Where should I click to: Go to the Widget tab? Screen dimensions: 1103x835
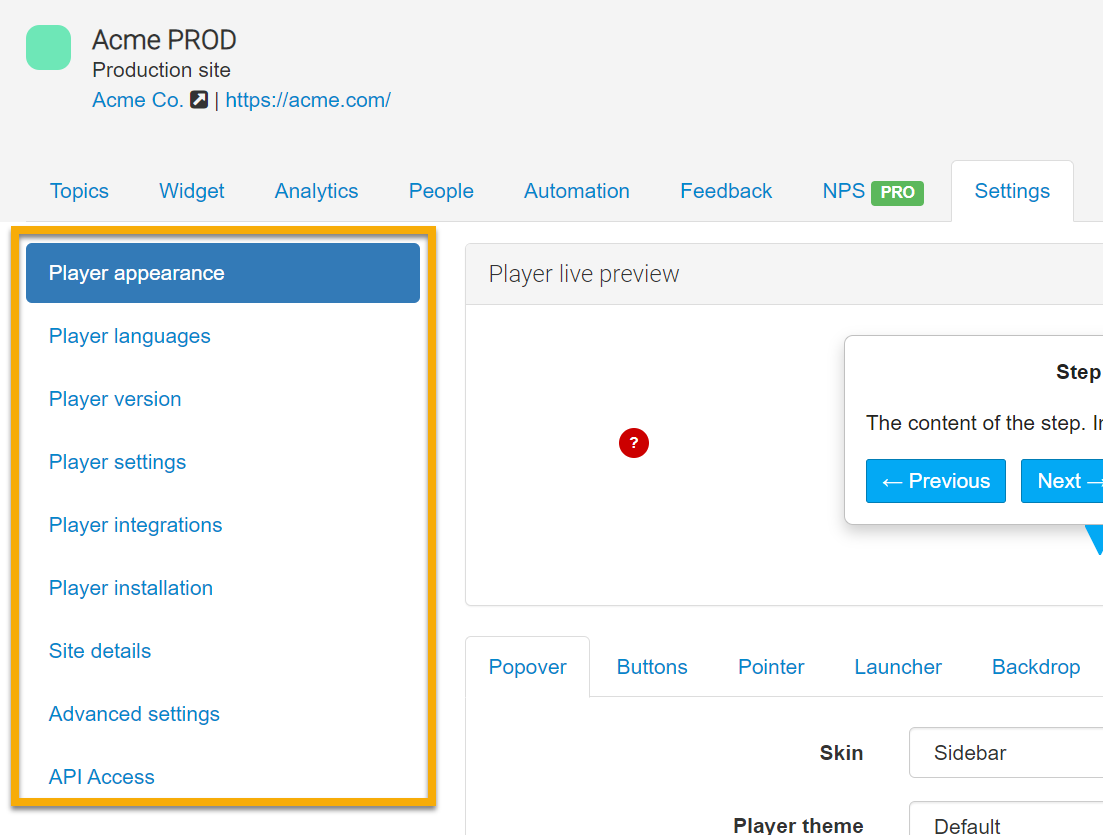pyautogui.click(x=192, y=191)
